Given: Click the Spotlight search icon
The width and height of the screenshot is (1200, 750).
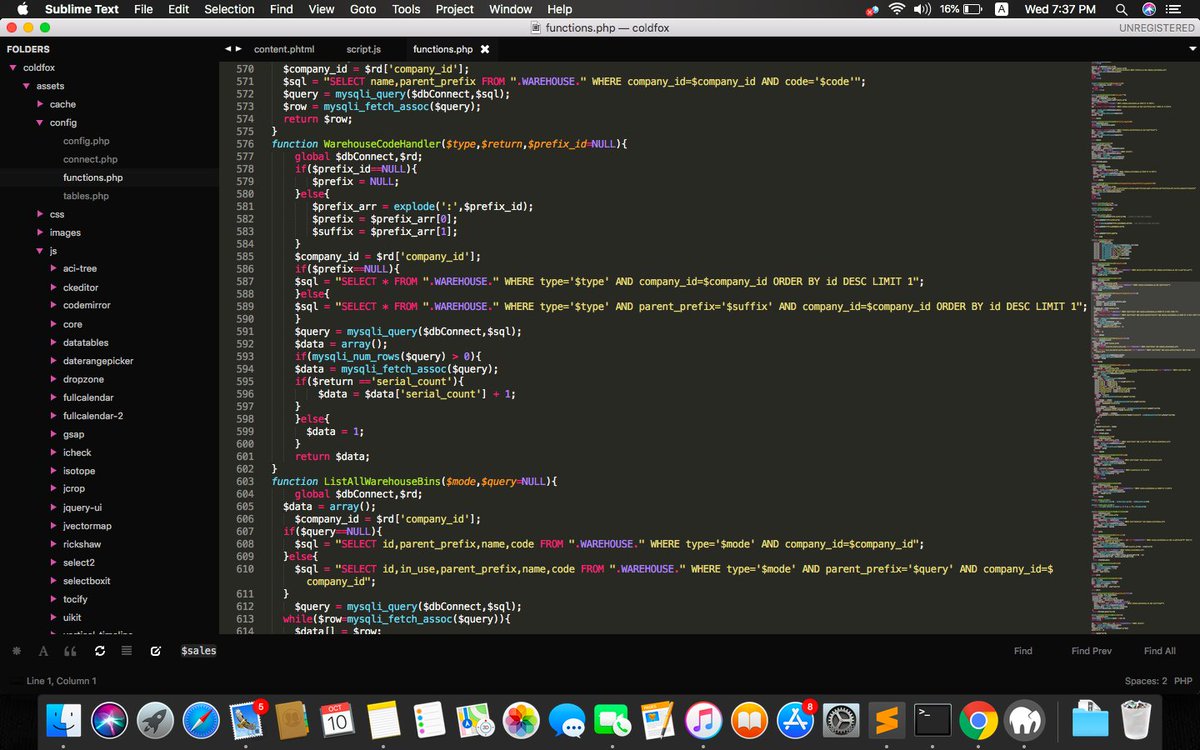Looking at the screenshot, I should point(1121,9).
